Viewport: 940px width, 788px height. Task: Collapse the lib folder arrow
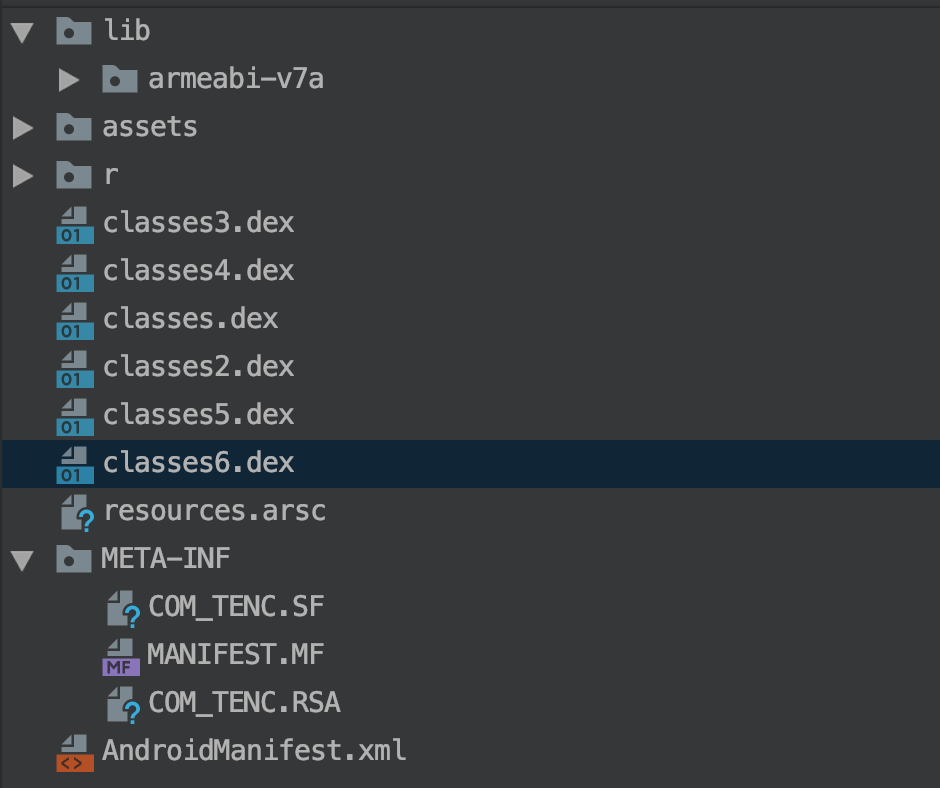pyautogui.click(x=23, y=32)
